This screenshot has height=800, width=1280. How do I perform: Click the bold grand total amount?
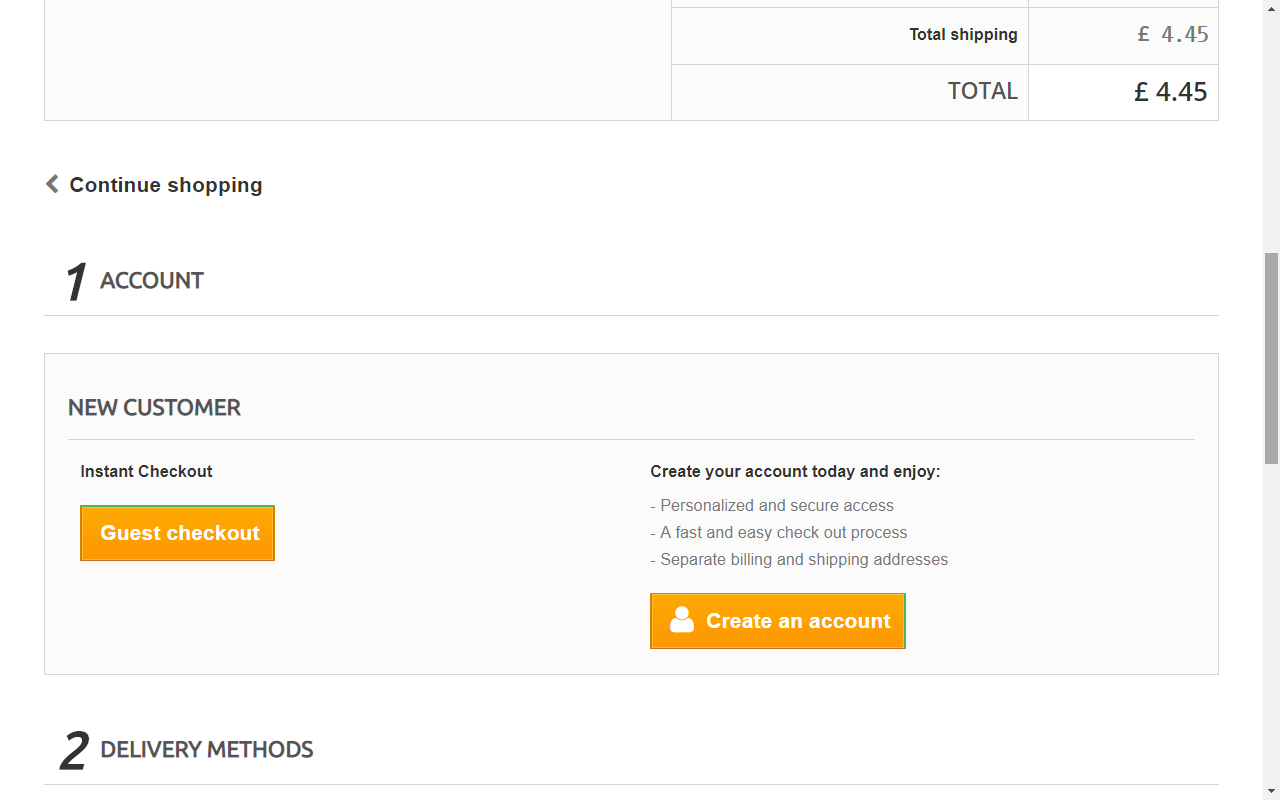click(1170, 92)
